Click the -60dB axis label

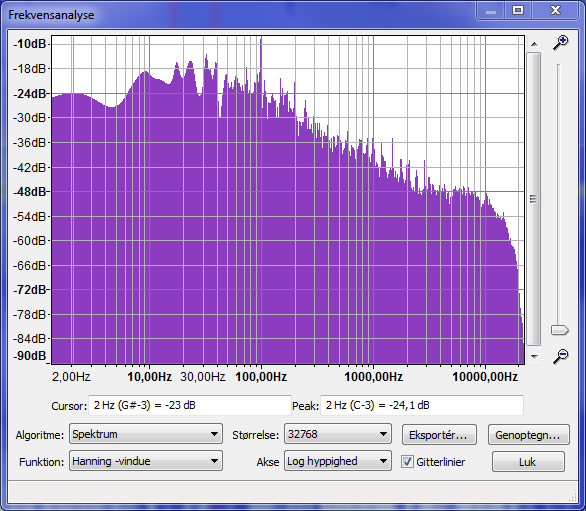pos(30,240)
